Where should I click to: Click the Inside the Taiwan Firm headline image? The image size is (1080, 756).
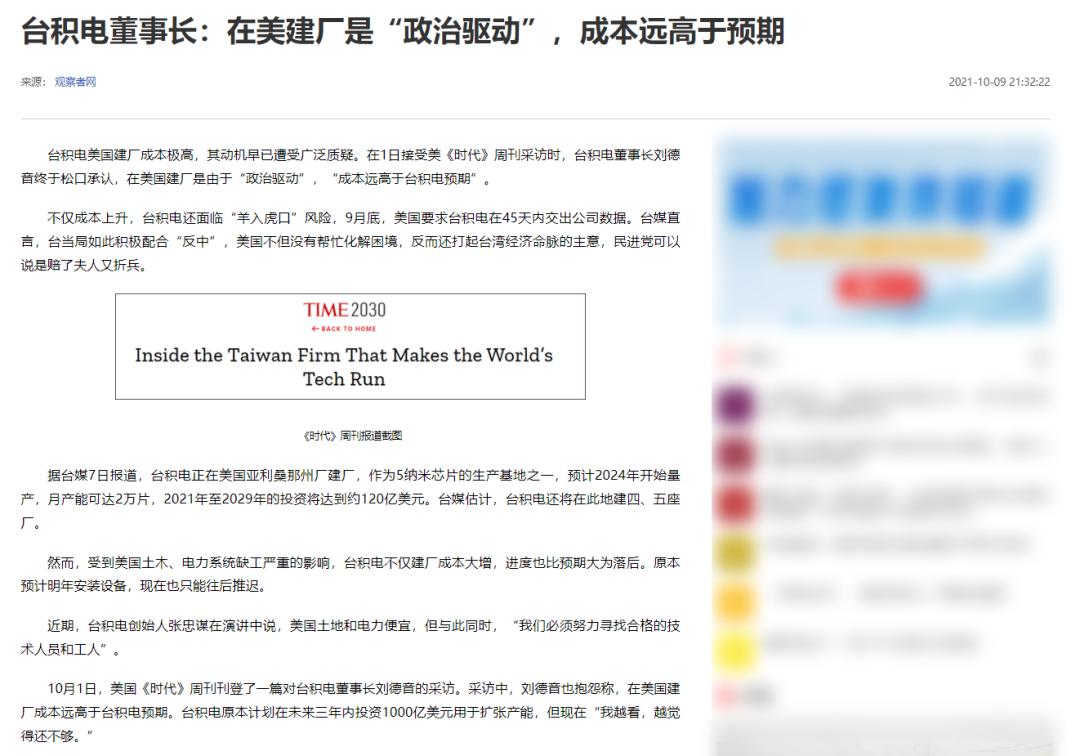pos(350,363)
